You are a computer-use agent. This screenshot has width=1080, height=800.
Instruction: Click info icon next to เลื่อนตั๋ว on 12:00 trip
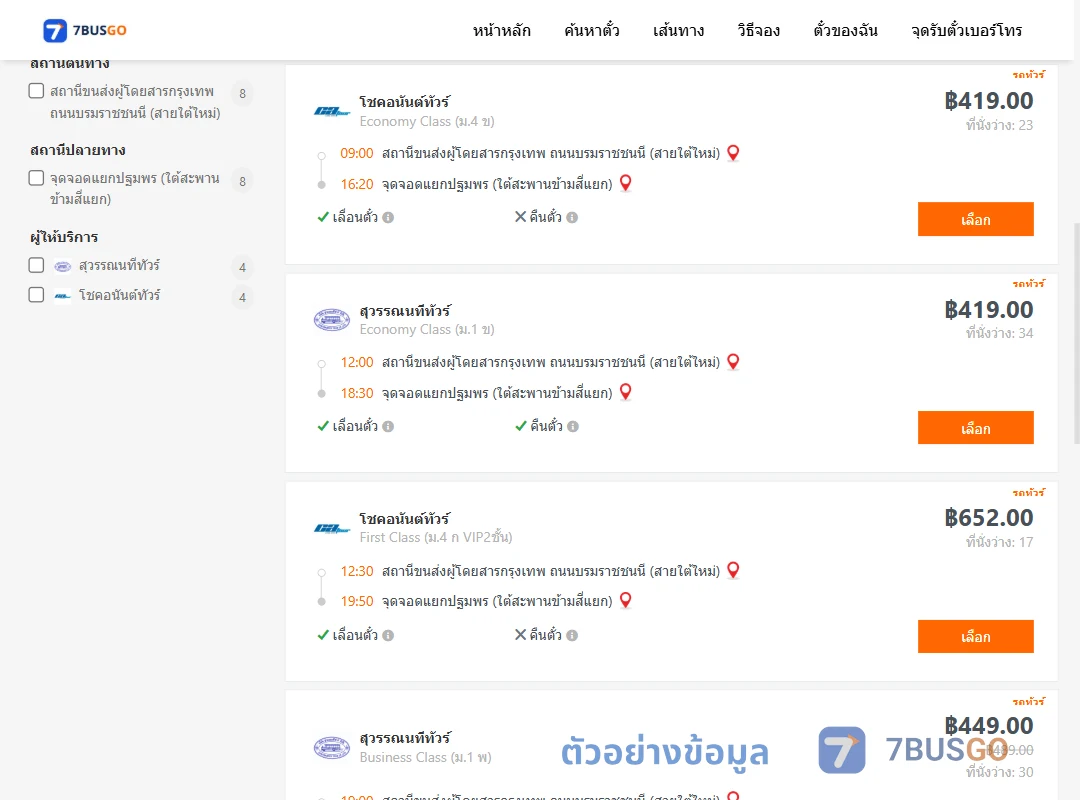(388, 427)
